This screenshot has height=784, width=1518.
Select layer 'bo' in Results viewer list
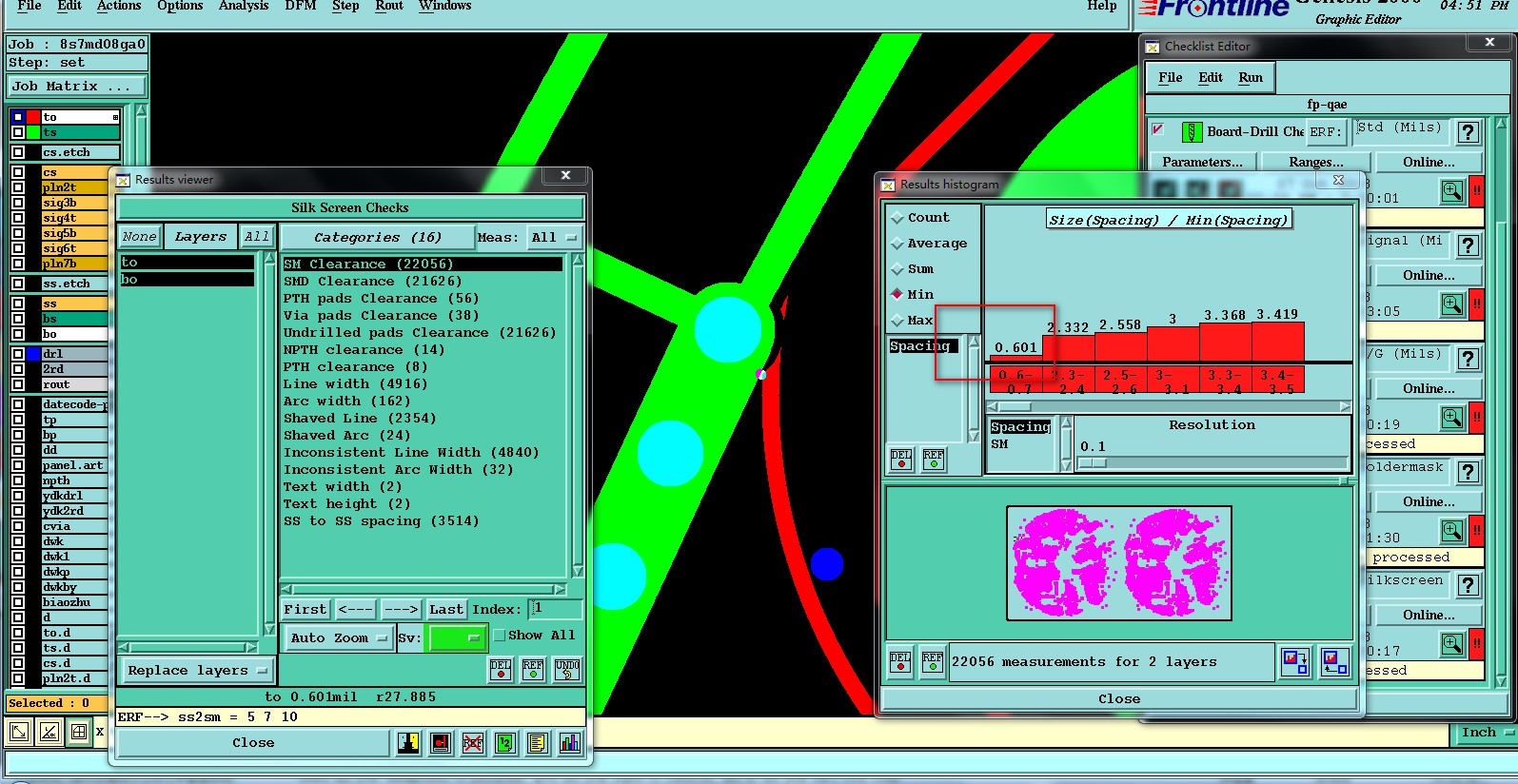click(187, 280)
